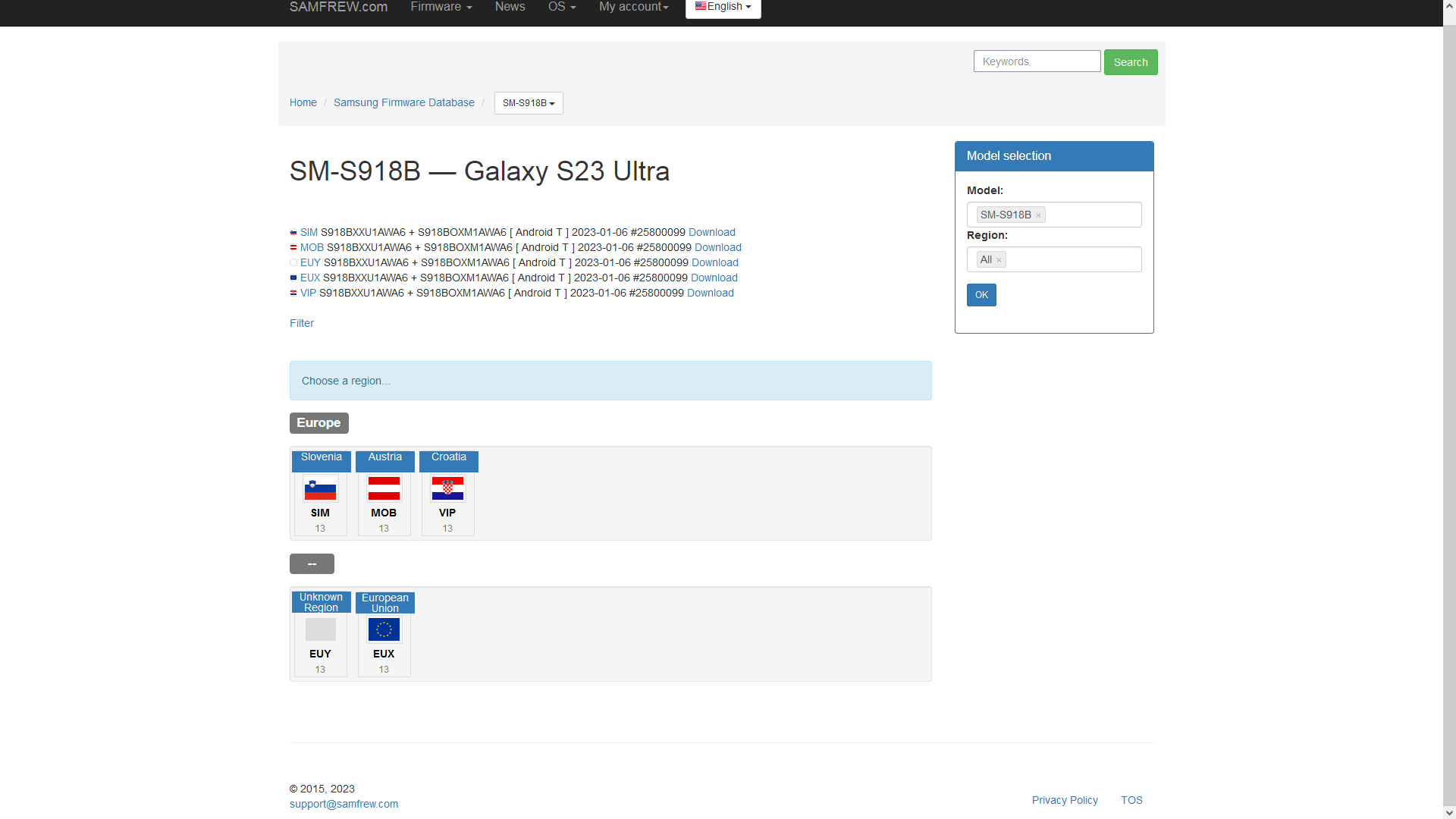Image resolution: width=1456 pixels, height=819 pixels.
Task: Open the Privacy Policy page
Action: [x=1065, y=800]
